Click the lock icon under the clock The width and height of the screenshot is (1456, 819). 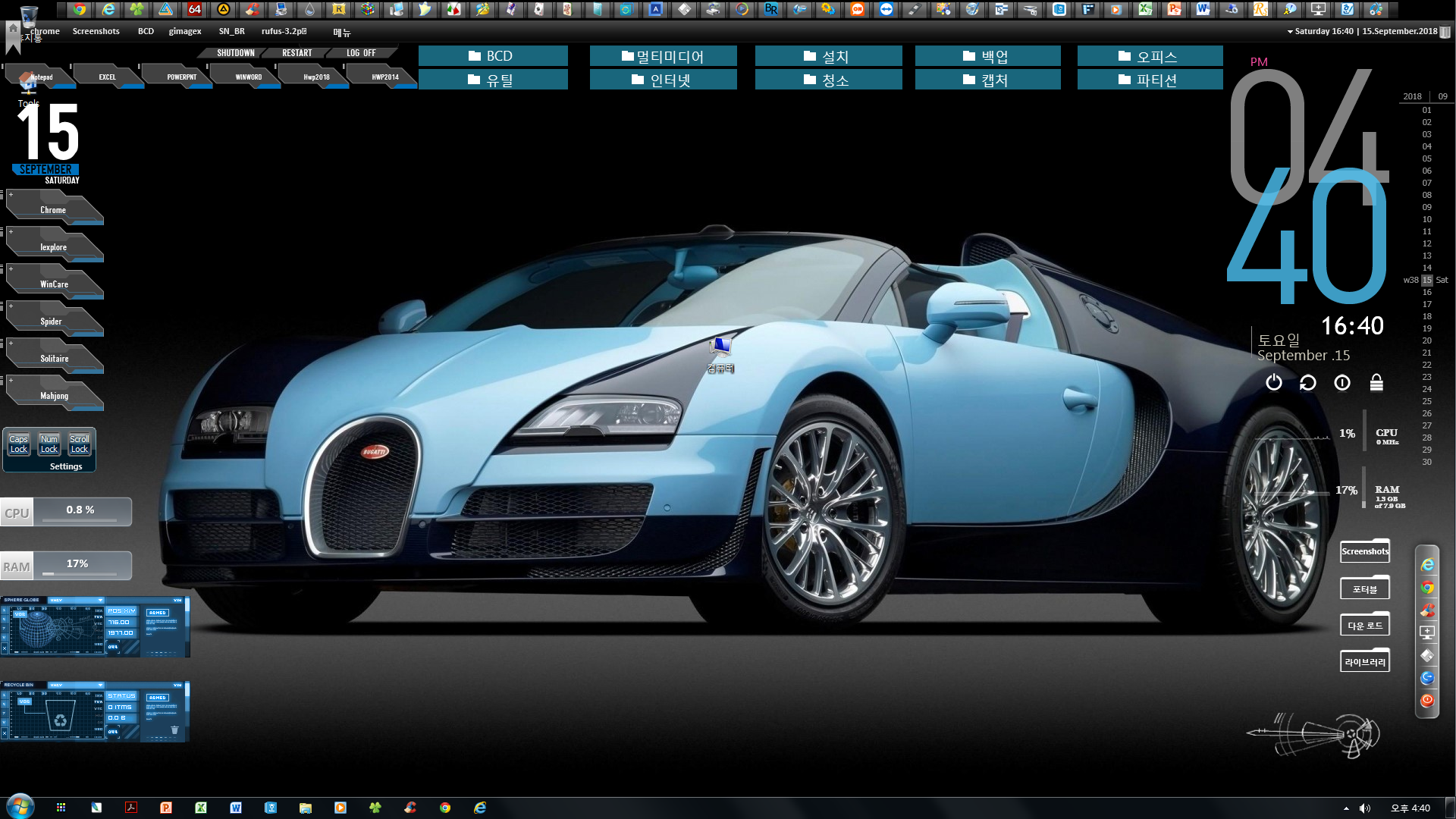[x=1376, y=383]
